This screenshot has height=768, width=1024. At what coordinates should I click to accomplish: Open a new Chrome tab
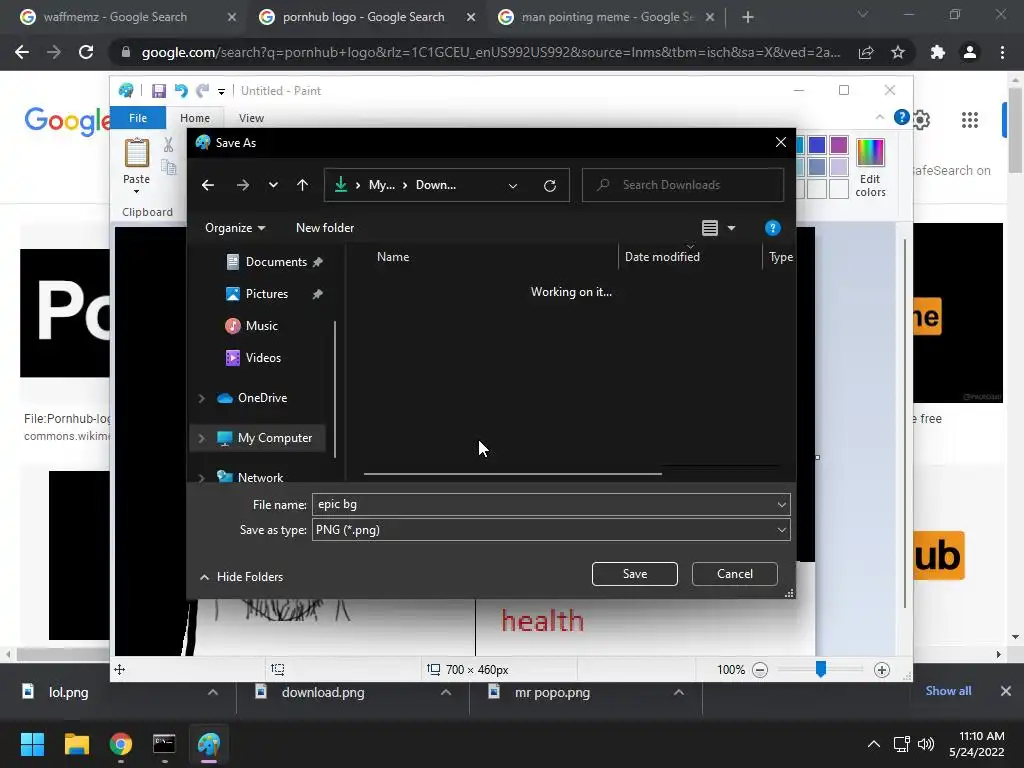pyautogui.click(x=748, y=18)
